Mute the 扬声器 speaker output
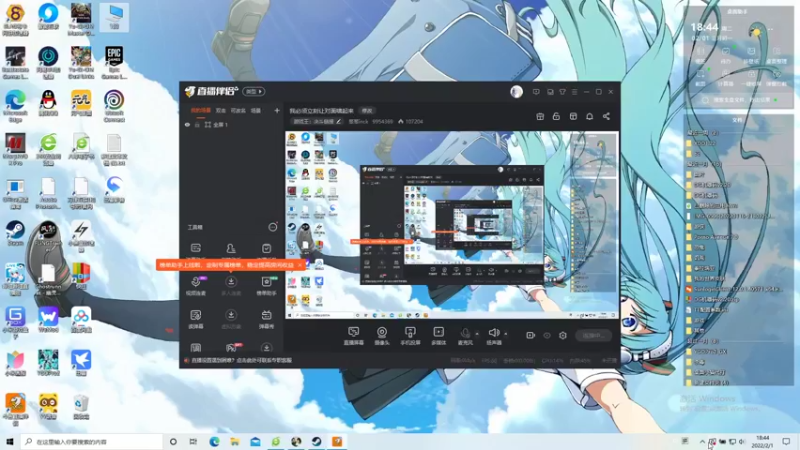 [x=493, y=336]
